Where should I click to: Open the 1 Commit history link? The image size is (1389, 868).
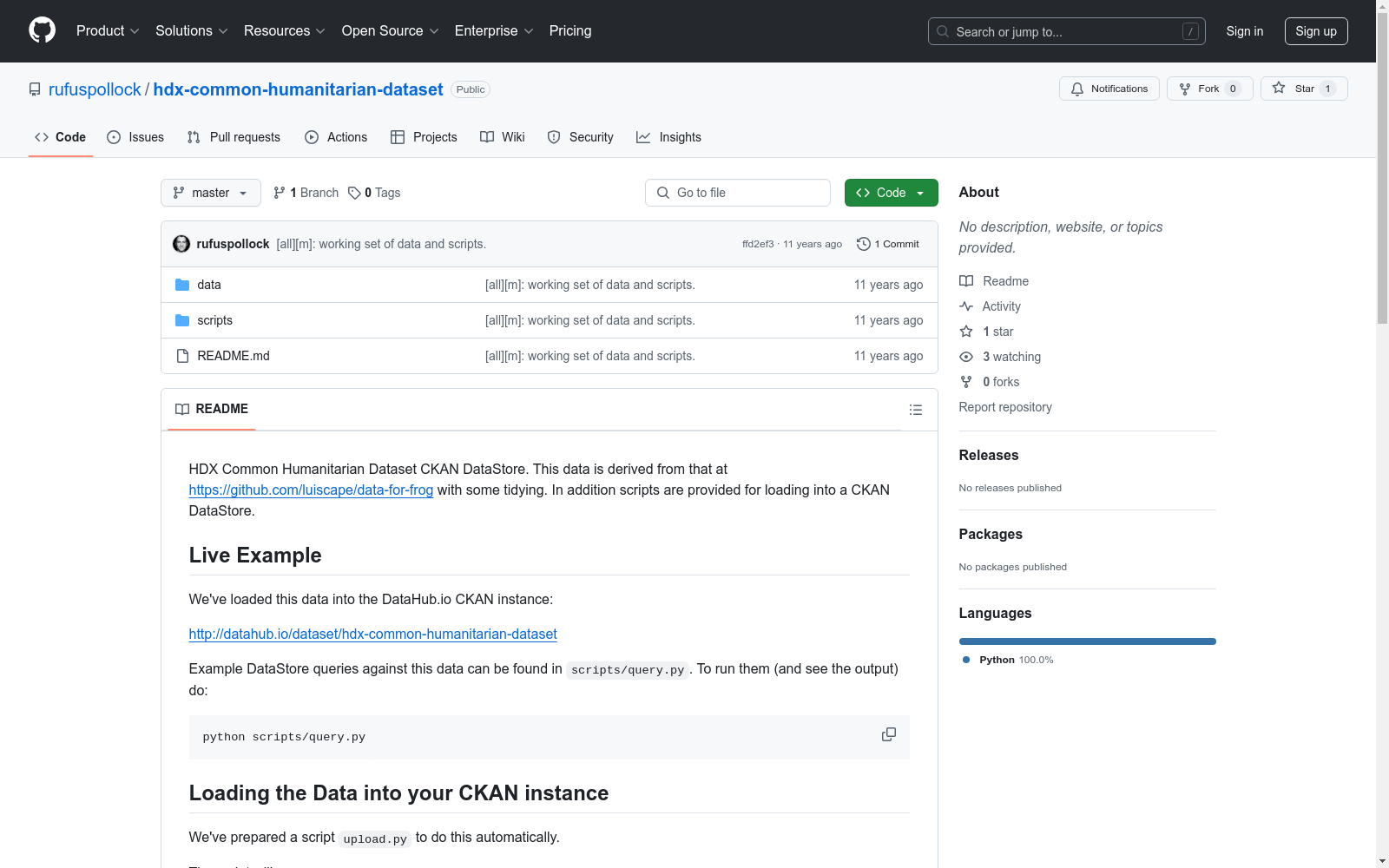tap(888, 244)
